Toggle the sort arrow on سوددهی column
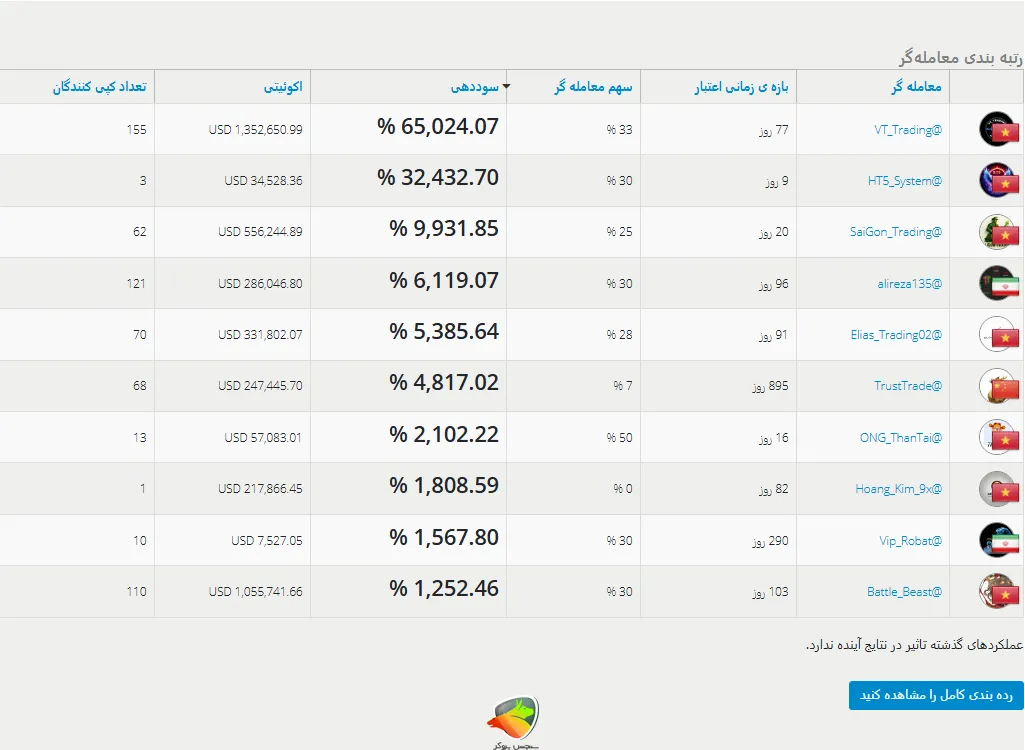 (508, 86)
